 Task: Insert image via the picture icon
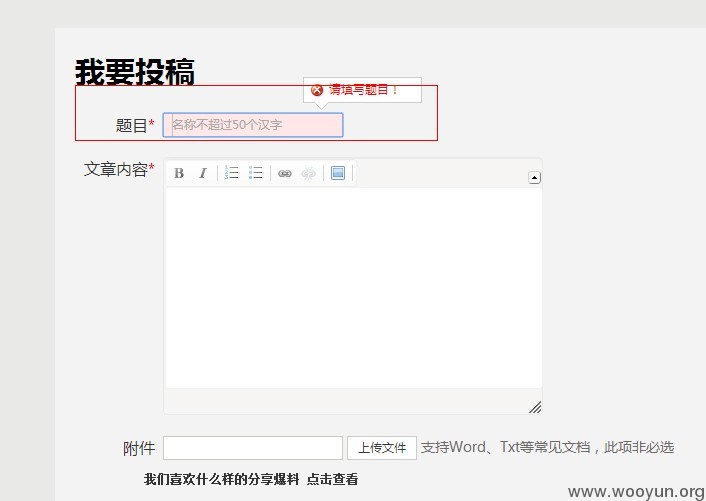click(338, 172)
